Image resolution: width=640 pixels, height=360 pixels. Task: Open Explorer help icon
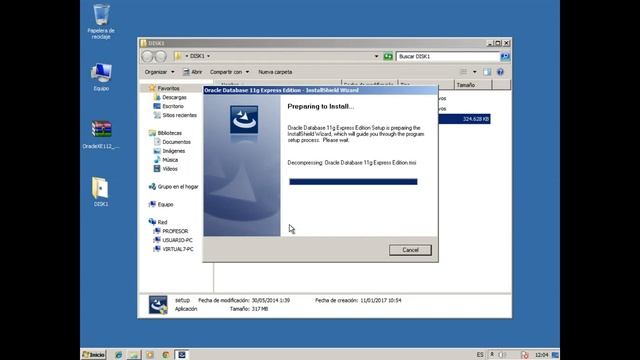(x=500, y=72)
